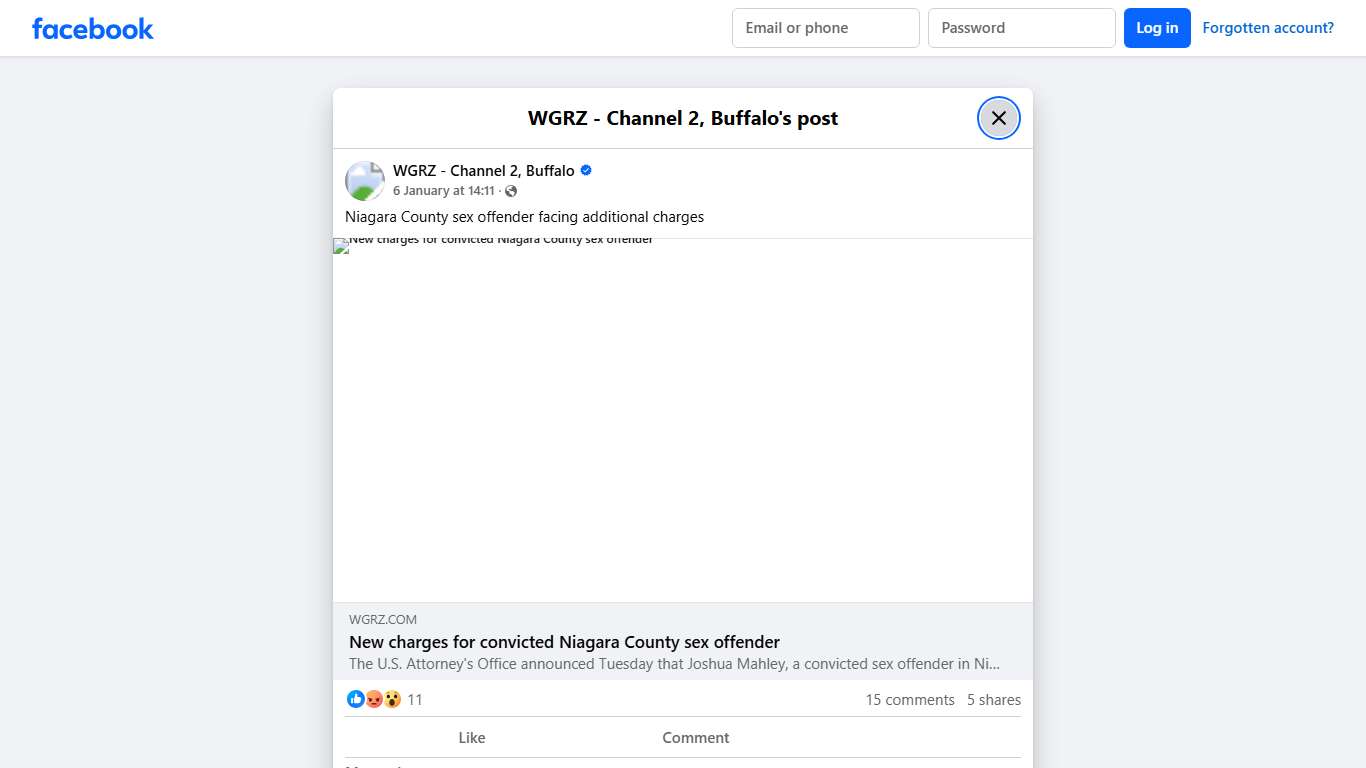This screenshot has height=768, width=1366.
Task: Open the WGRZ - Channel 2, Buffalo page name
Action: 483,170
